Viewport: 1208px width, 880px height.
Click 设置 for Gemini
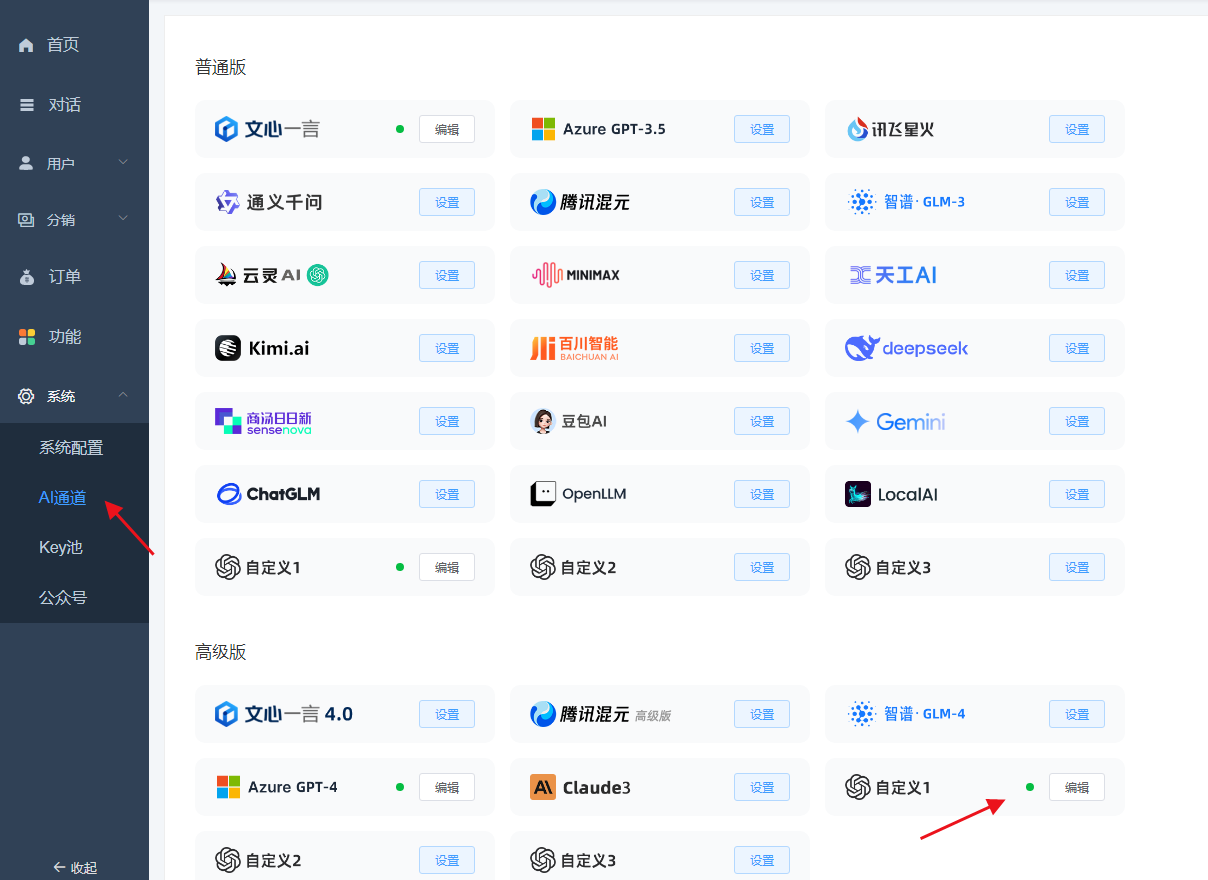coord(1077,421)
